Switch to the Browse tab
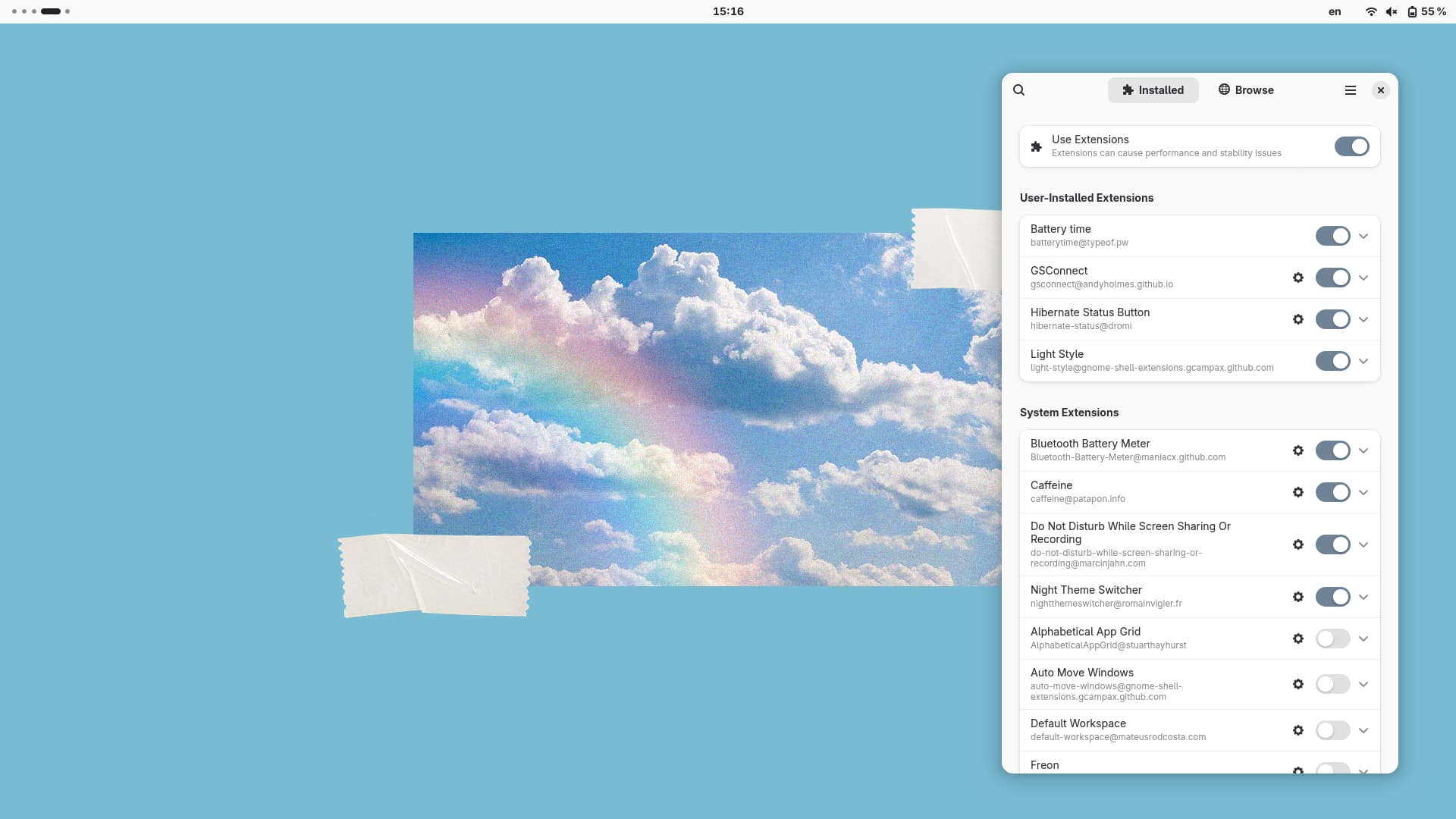 [x=1246, y=90]
